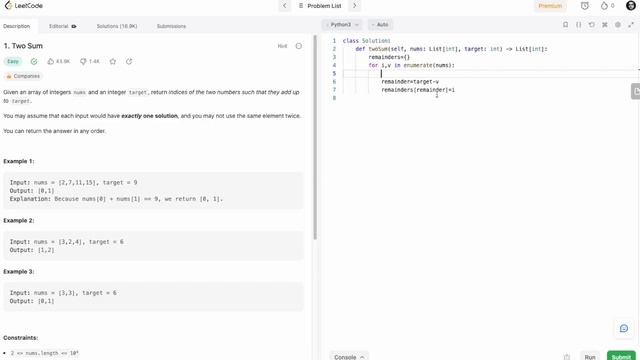Format code with the braces icon
The height and width of the screenshot is (360, 640).
(x=579, y=25)
